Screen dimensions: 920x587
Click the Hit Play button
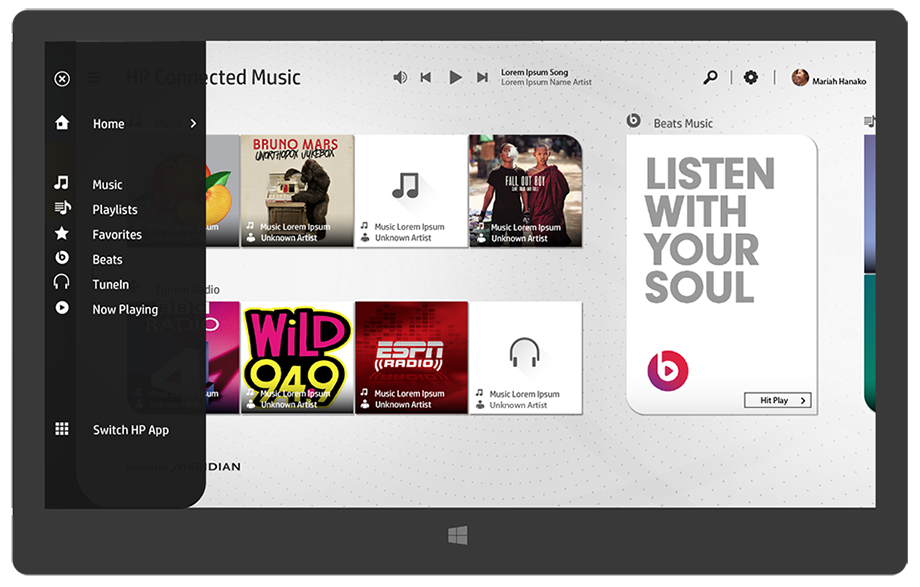coord(777,400)
